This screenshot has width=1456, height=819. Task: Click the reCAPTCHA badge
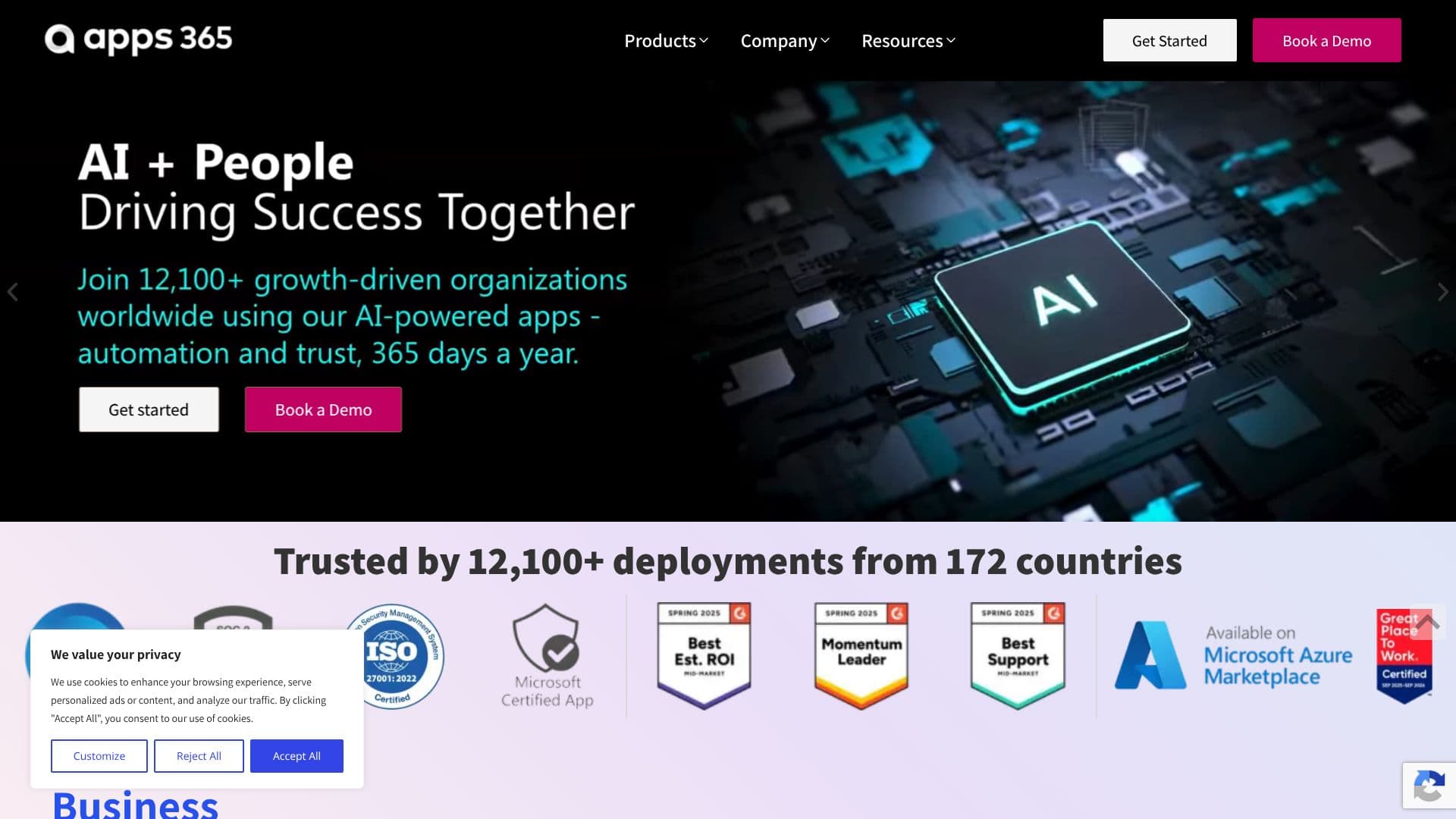tap(1429, 786)
